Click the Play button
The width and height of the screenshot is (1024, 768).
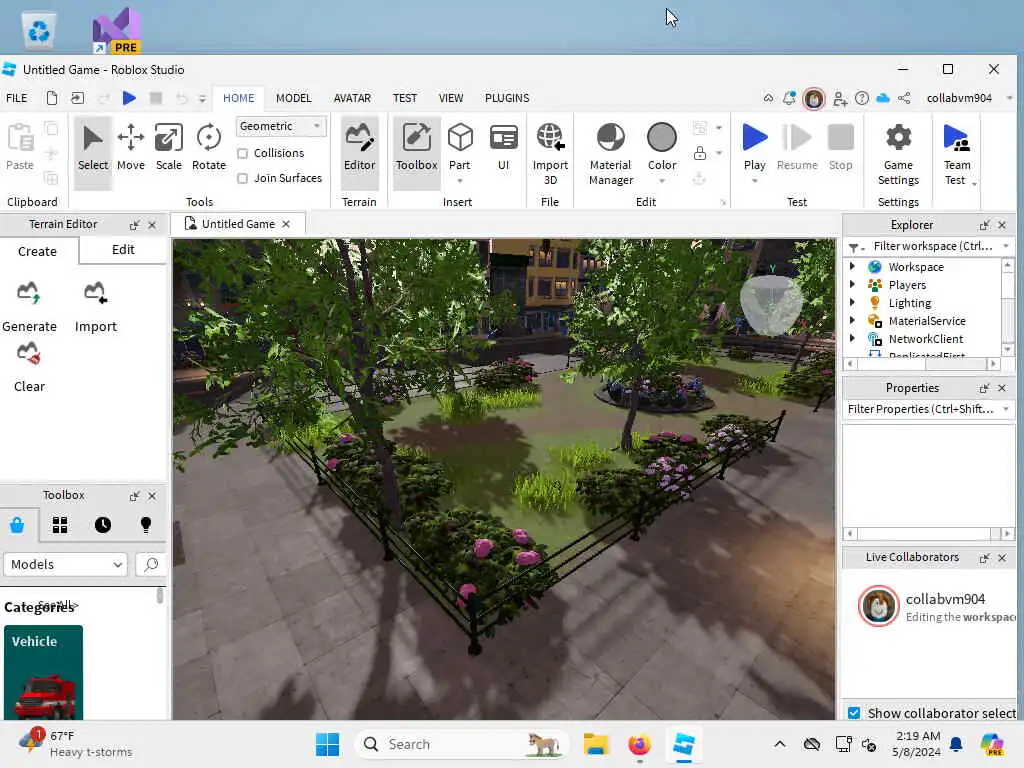(x=754, y=147)
